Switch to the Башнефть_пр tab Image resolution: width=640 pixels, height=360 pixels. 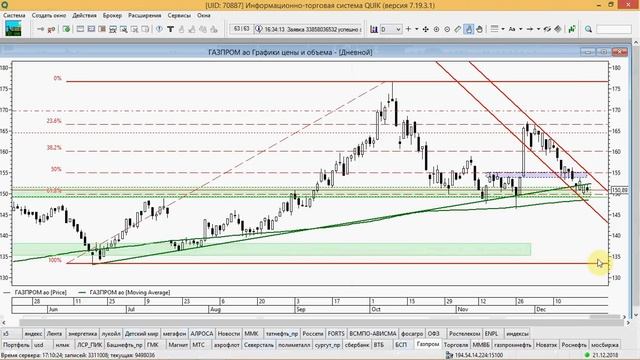pyautogui.click(x=124, y=345)
